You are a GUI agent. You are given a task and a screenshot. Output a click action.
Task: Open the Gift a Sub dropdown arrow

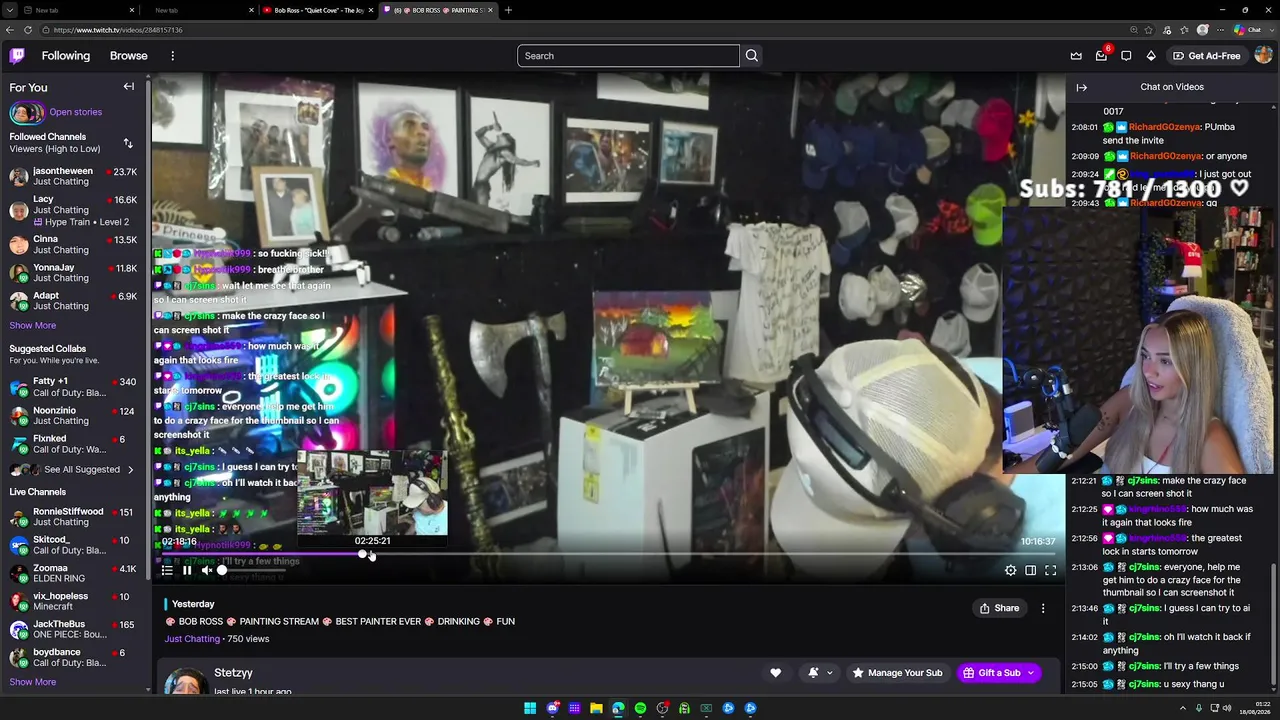1030,673
